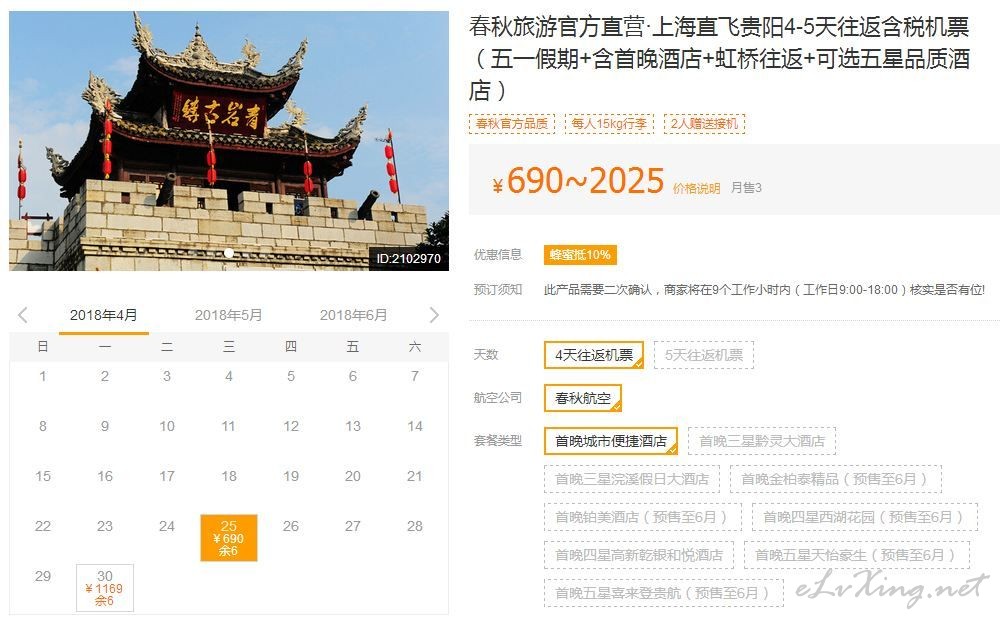Click the image carousel white dot indicator
1000x621 pixels.
tap(229, 253)
